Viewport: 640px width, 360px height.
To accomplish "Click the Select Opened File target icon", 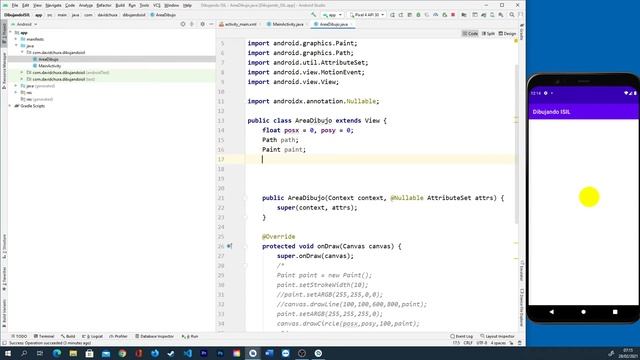I will 182,24.
